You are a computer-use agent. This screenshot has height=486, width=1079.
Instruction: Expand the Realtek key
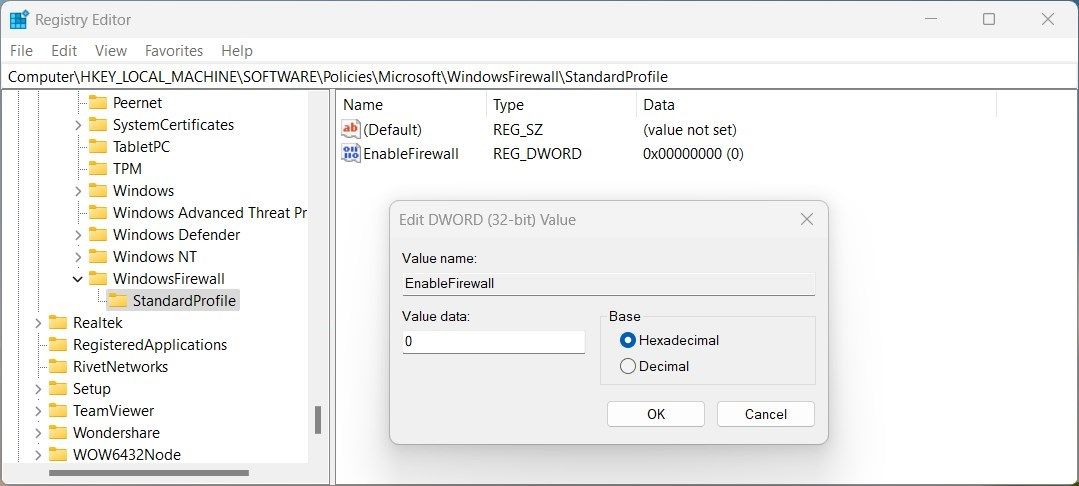38,324
